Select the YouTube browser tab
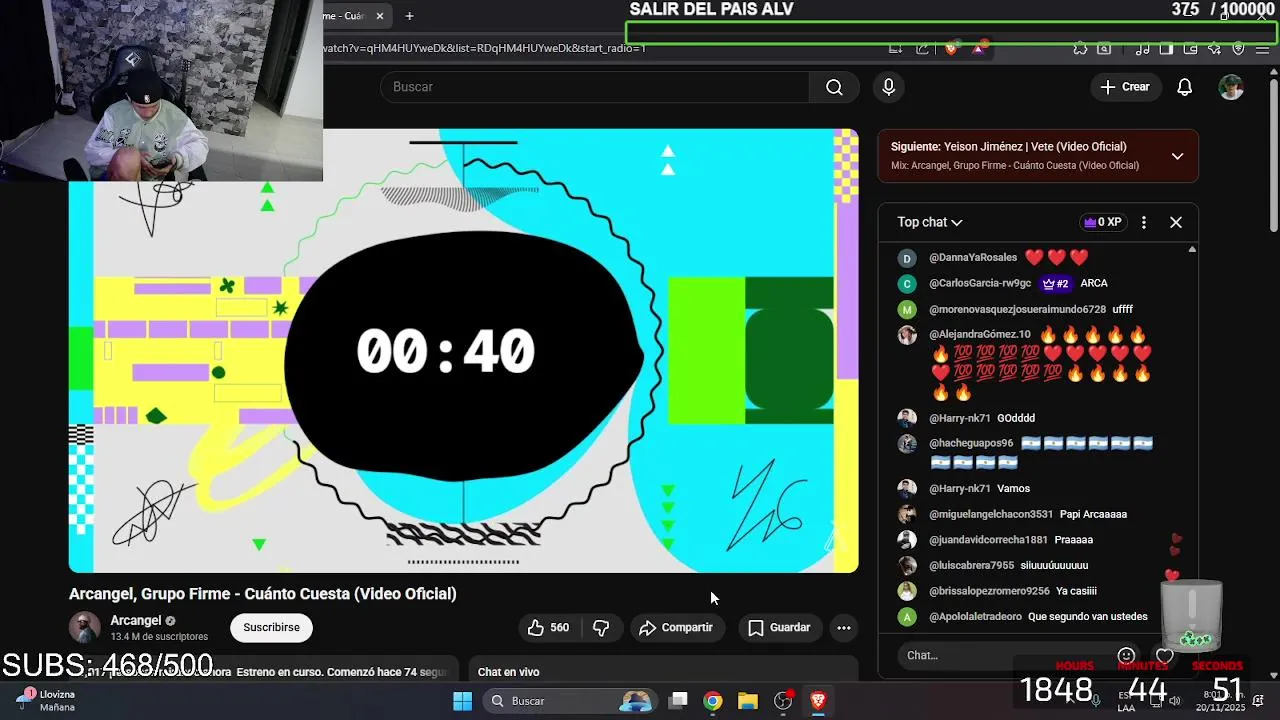This screenshot has width=1280, height=720. pos(343,16)
